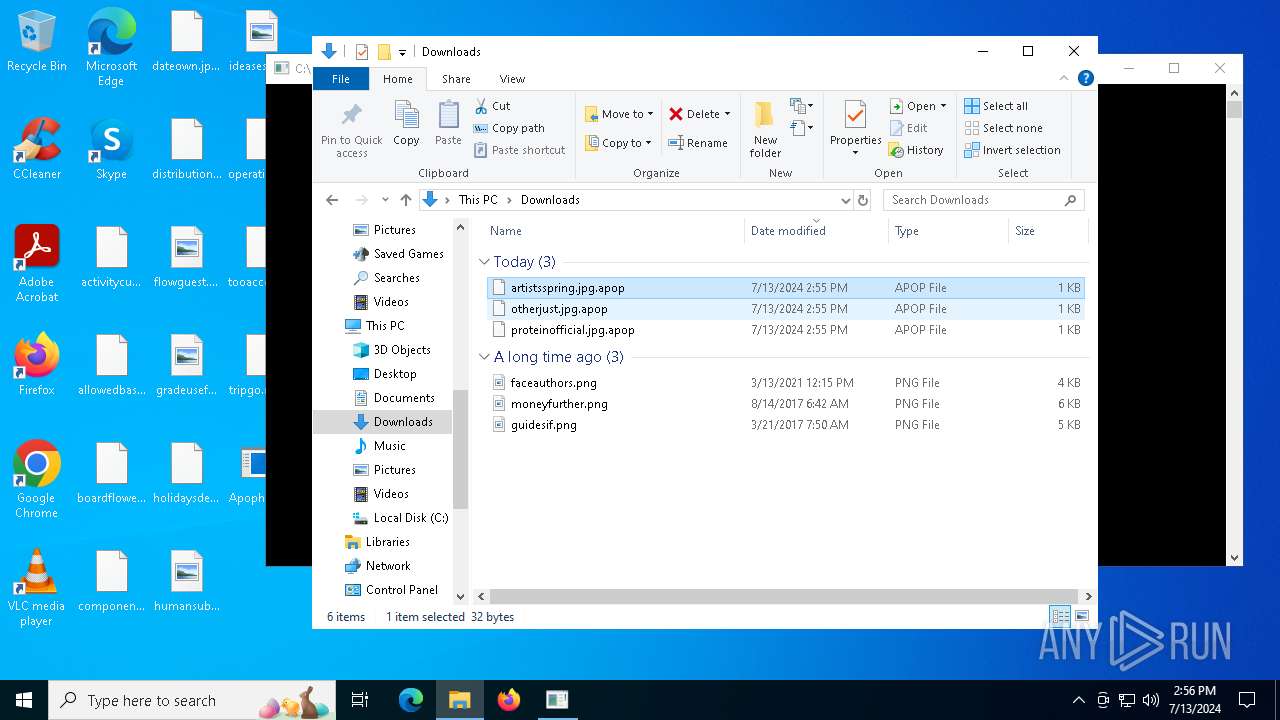Switch to the Home ribbon tab

pyautogui.click(x=398, y=79)
